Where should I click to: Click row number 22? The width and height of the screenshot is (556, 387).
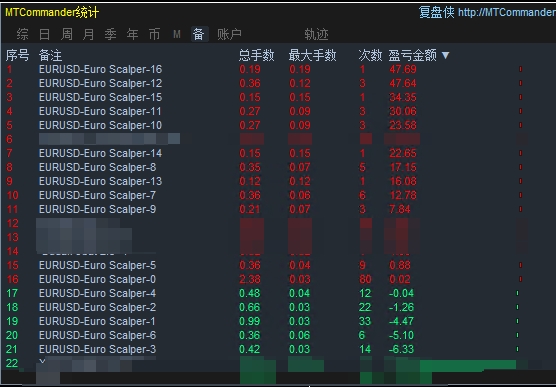[x=12, y=363]
